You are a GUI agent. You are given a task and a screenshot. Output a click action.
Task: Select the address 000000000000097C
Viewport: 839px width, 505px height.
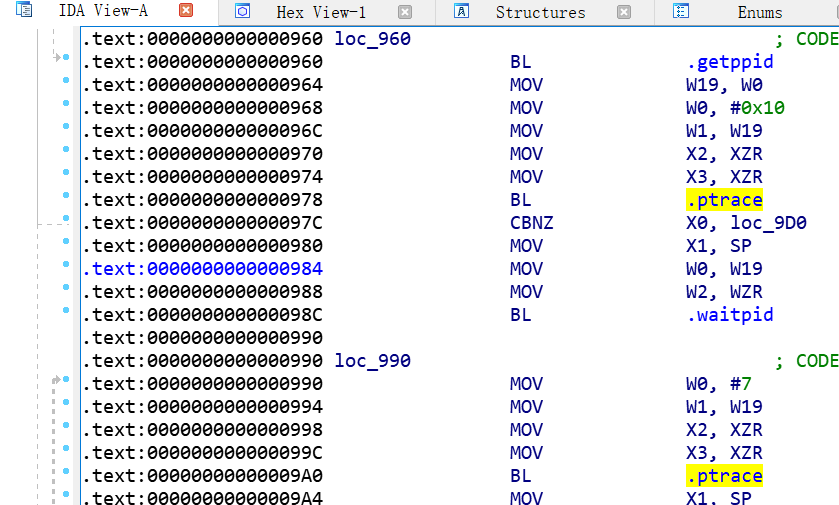coord(235,223)
